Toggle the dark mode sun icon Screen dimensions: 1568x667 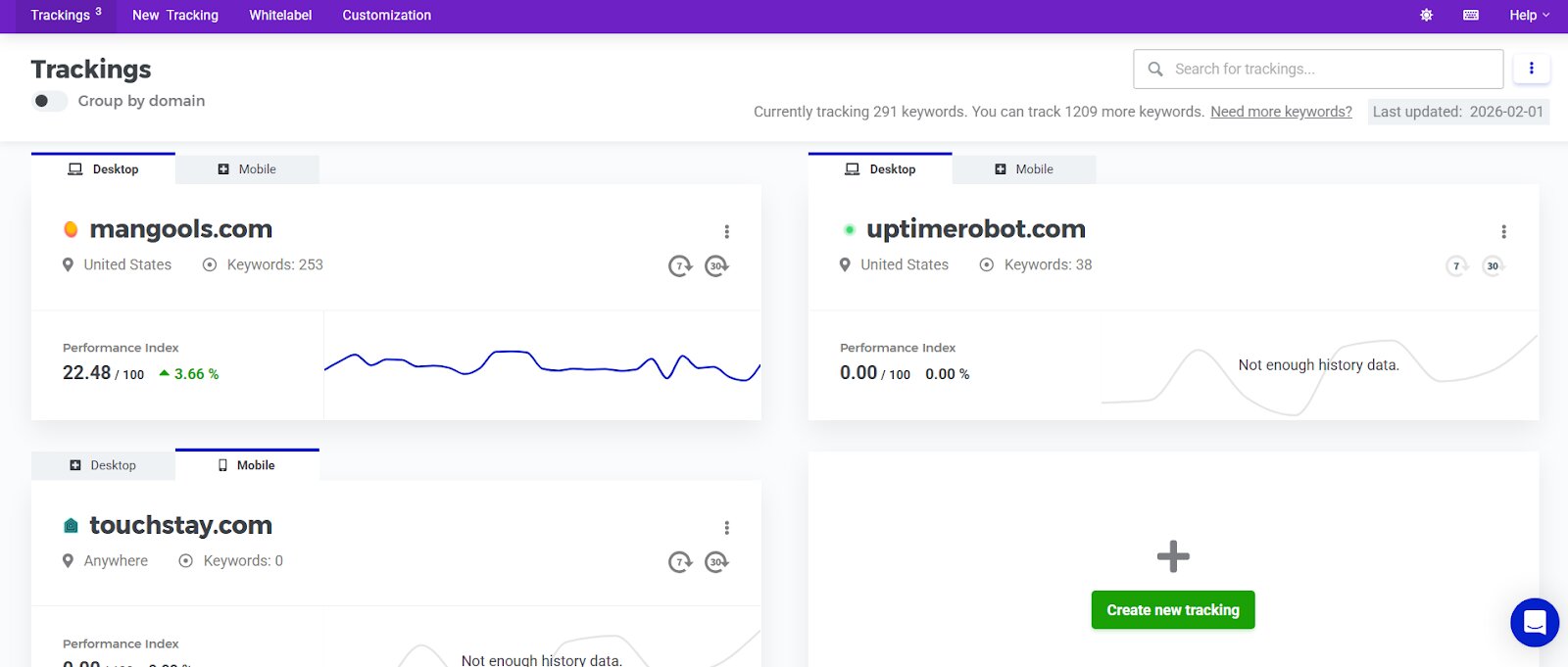(1426, 15)
